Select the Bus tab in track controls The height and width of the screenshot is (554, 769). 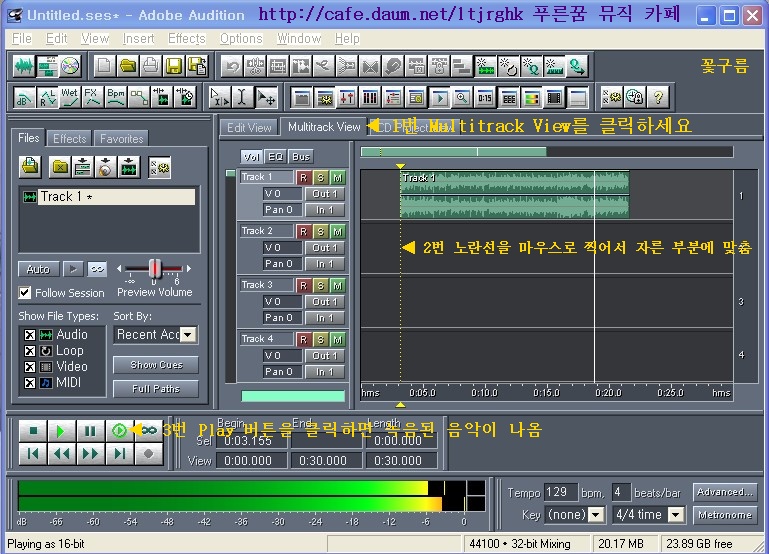[x=301, y=157]
